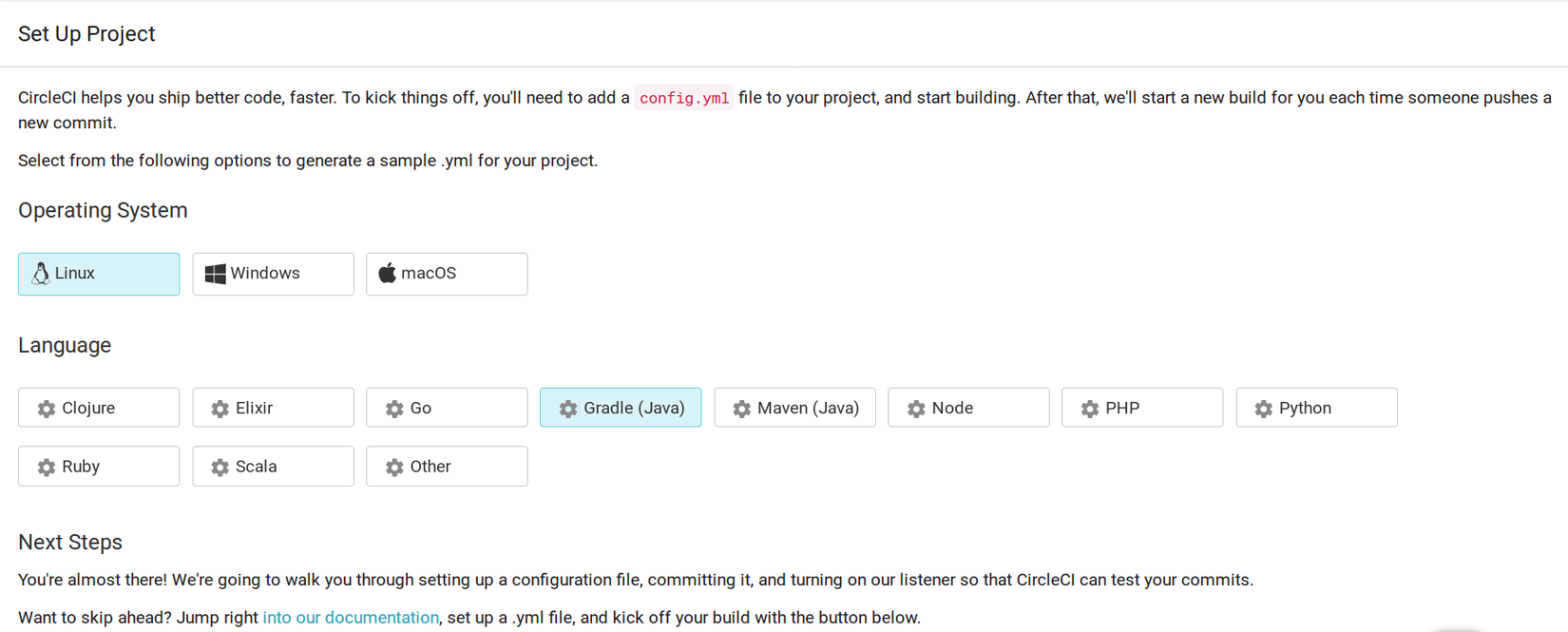Click the gear icon beside Clojure
Image resolution: width=1568 pixels, height=632 pixels.
pyautogui.click(x=46, y=409)
